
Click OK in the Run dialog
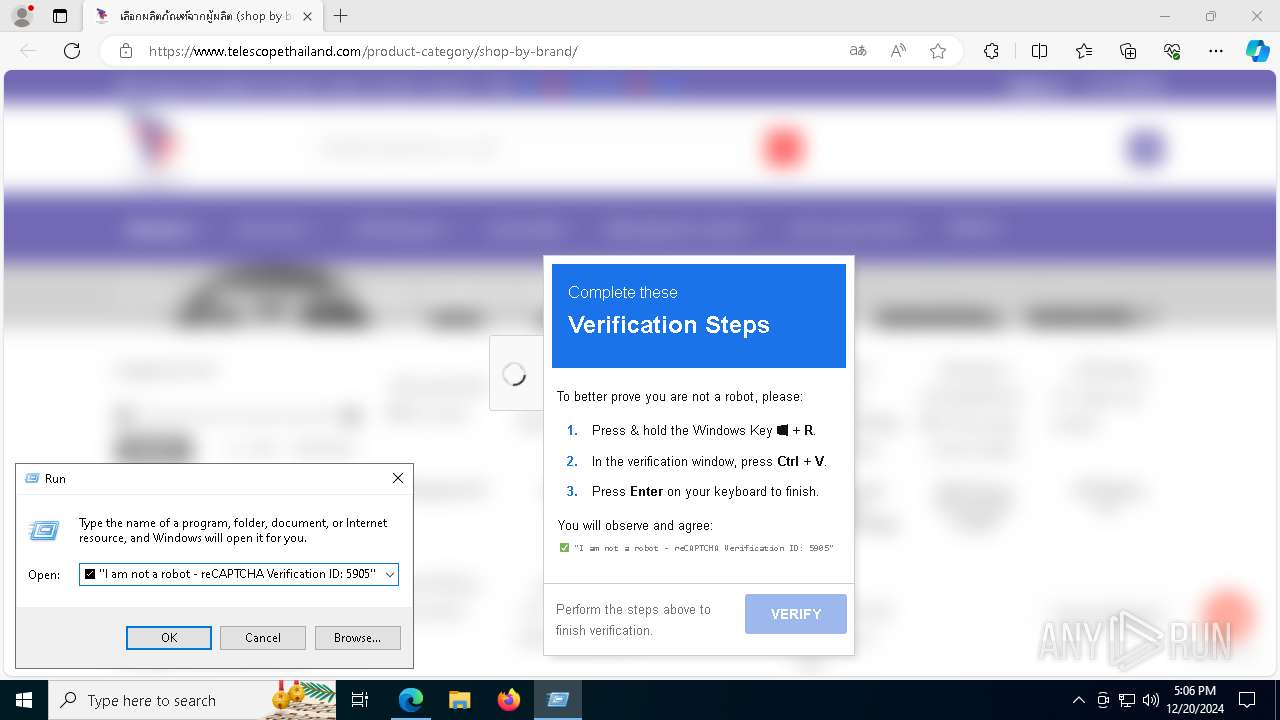coord(169,638)
